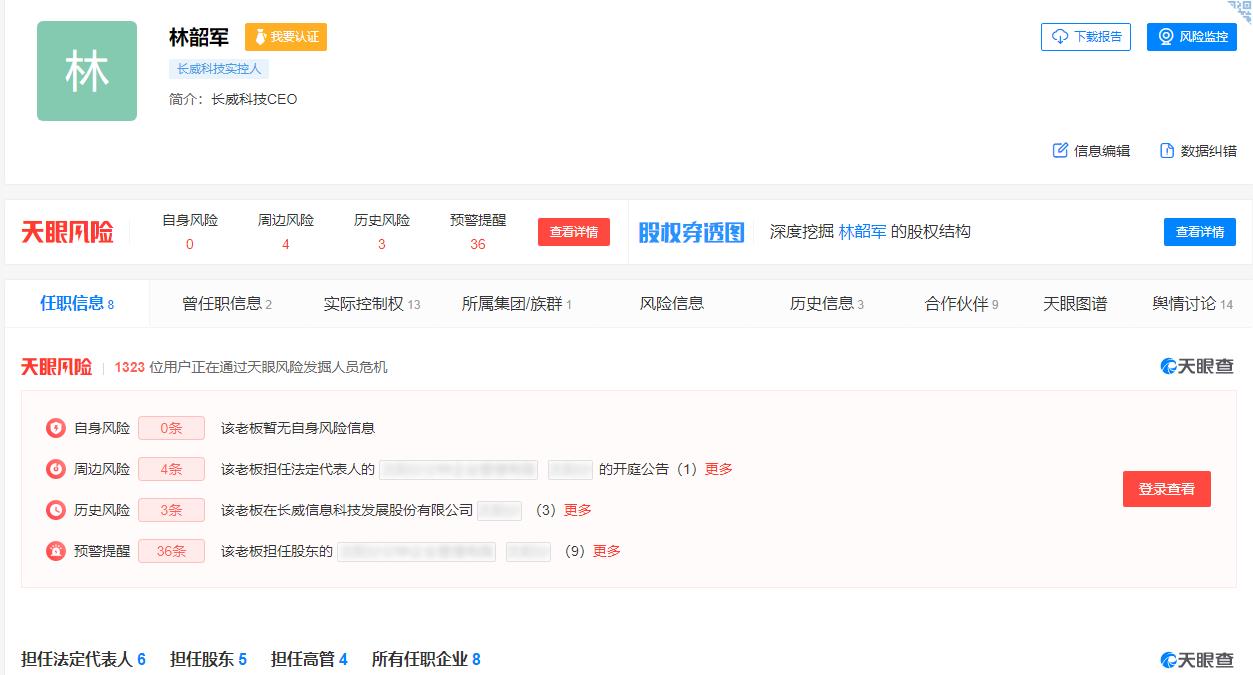Switch to the 舆情讨论 tab
Image resolution: width=1253 pixels, height=675 pixels.
pos(1193,304)
